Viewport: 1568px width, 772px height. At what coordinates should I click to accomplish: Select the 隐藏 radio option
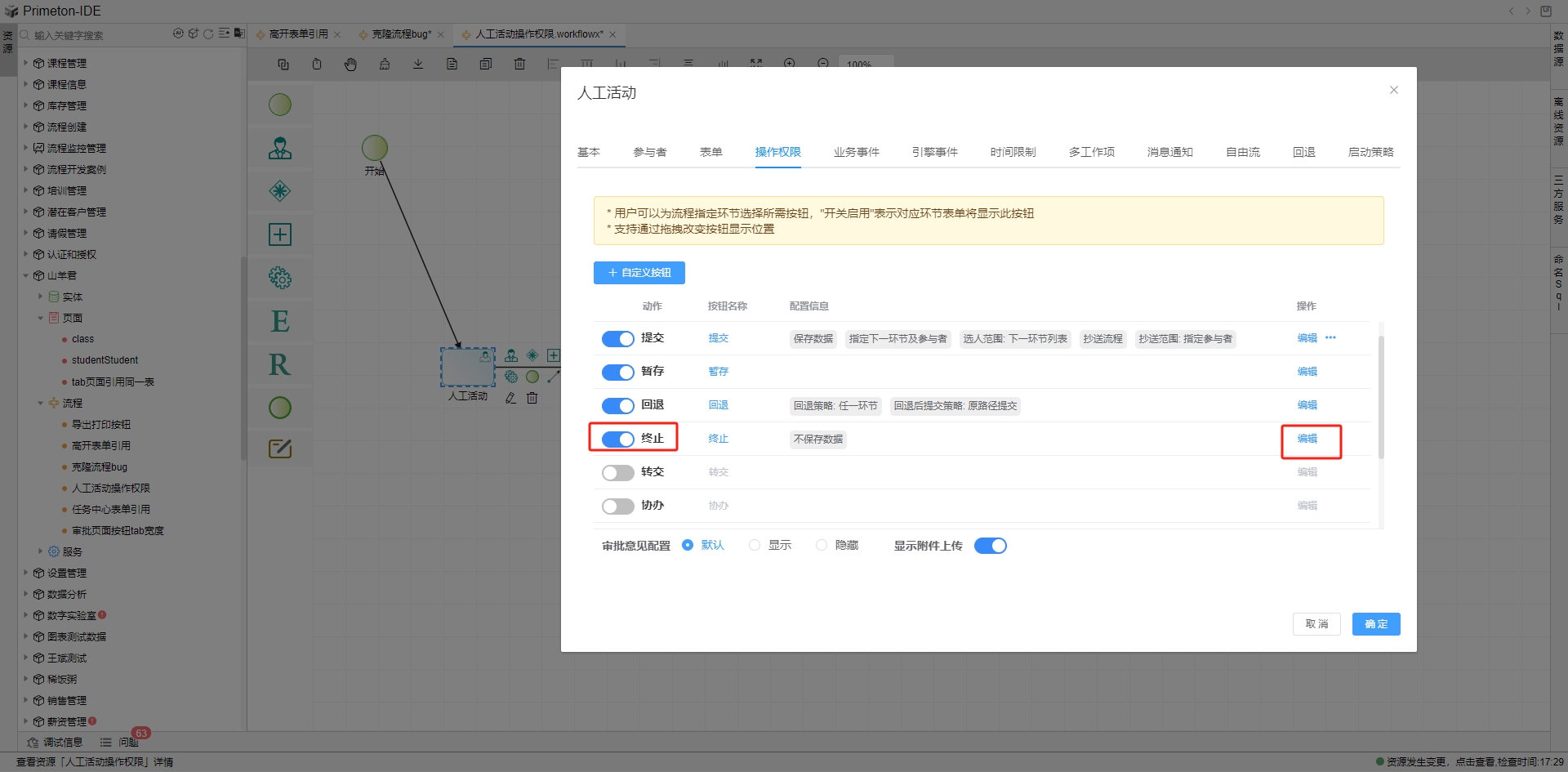(x=822, y=546)
